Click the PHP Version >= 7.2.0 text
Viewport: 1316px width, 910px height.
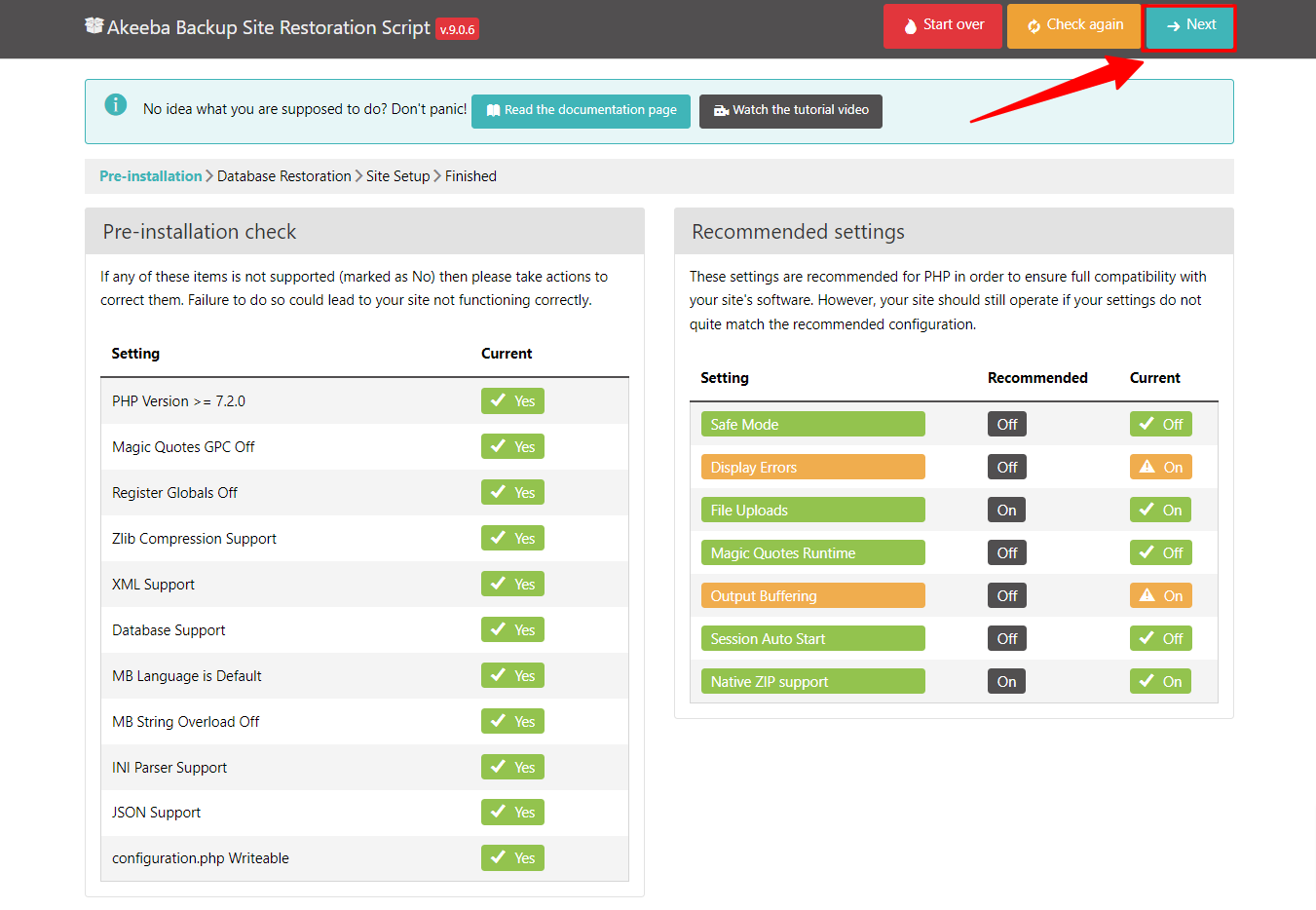(x=178, y=401)
